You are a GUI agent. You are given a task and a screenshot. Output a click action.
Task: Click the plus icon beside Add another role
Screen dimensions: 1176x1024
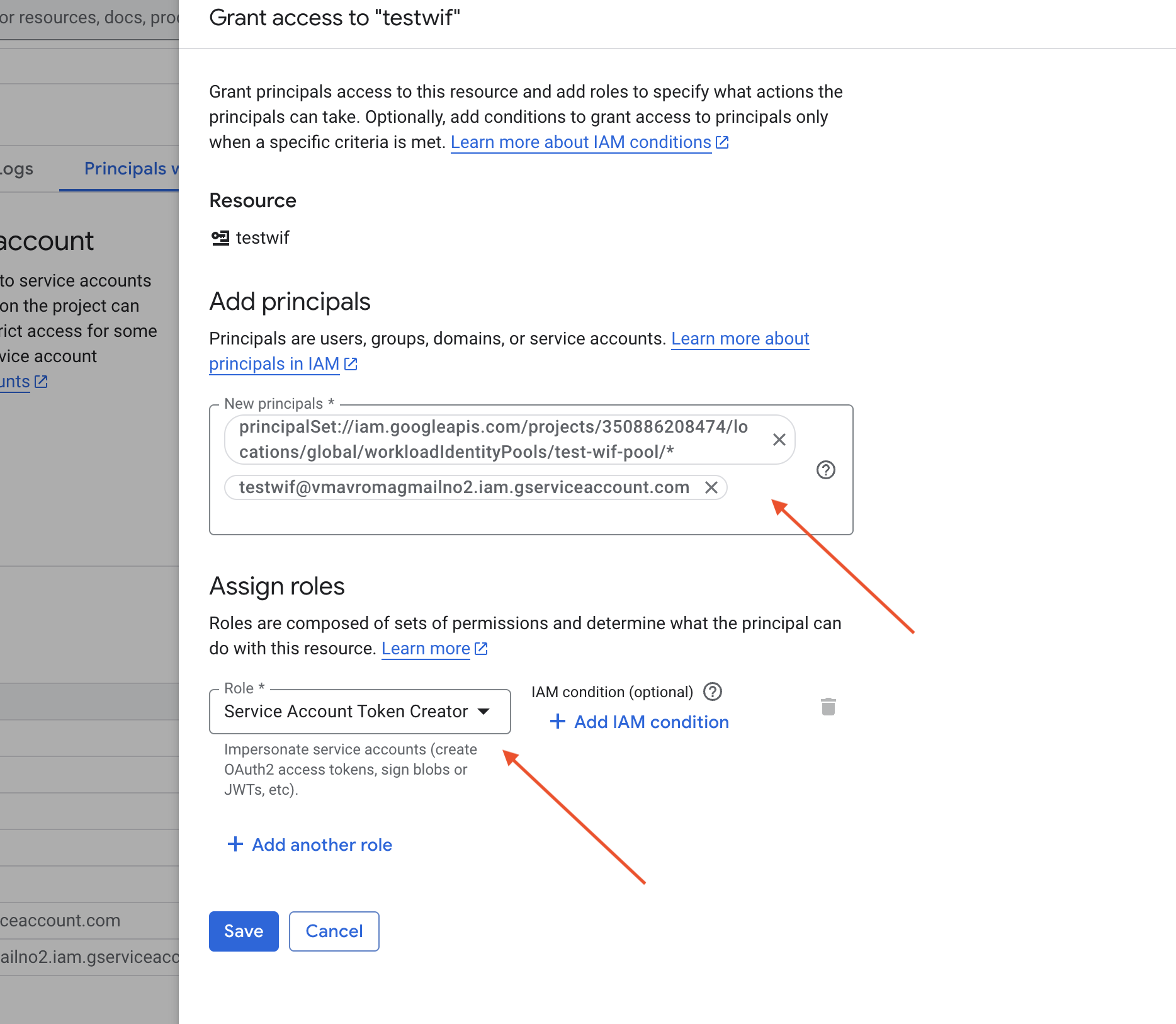point(235,845)
